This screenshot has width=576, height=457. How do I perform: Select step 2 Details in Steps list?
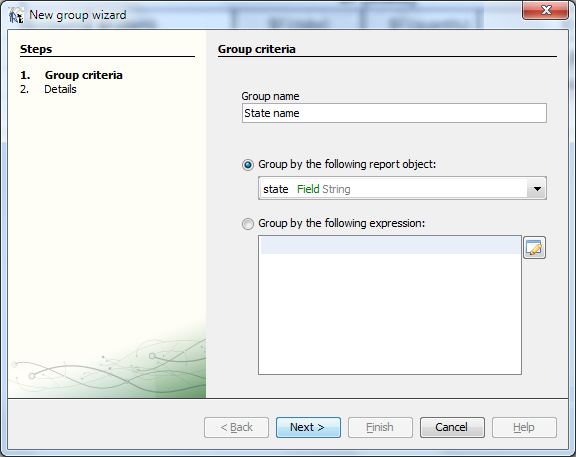click(60, 89)
